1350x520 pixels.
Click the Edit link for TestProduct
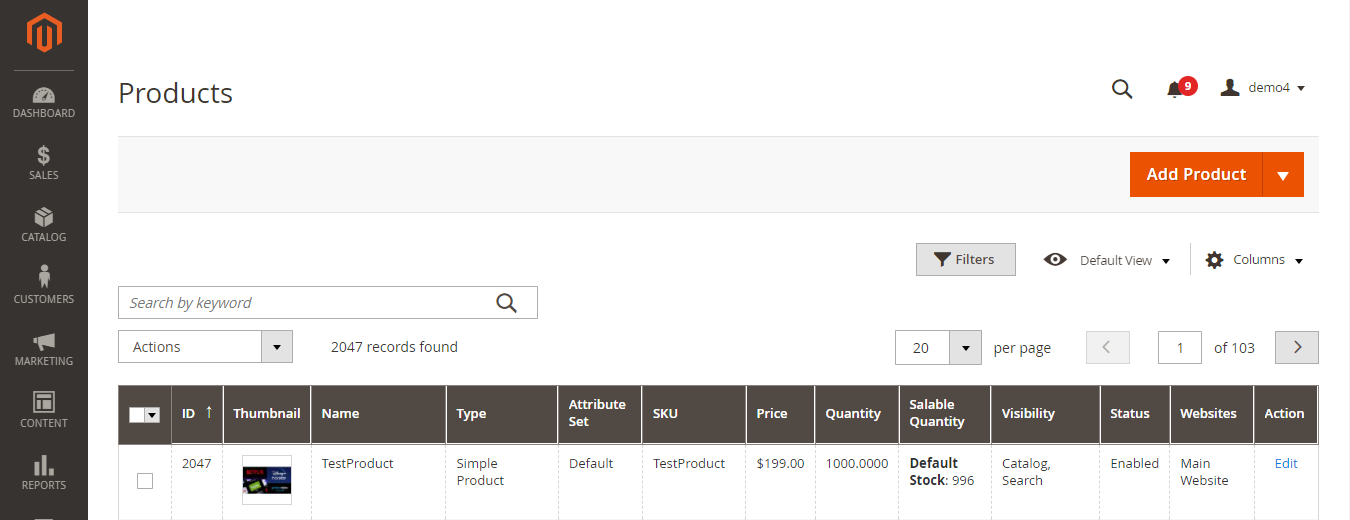(x=1286, y=464)
